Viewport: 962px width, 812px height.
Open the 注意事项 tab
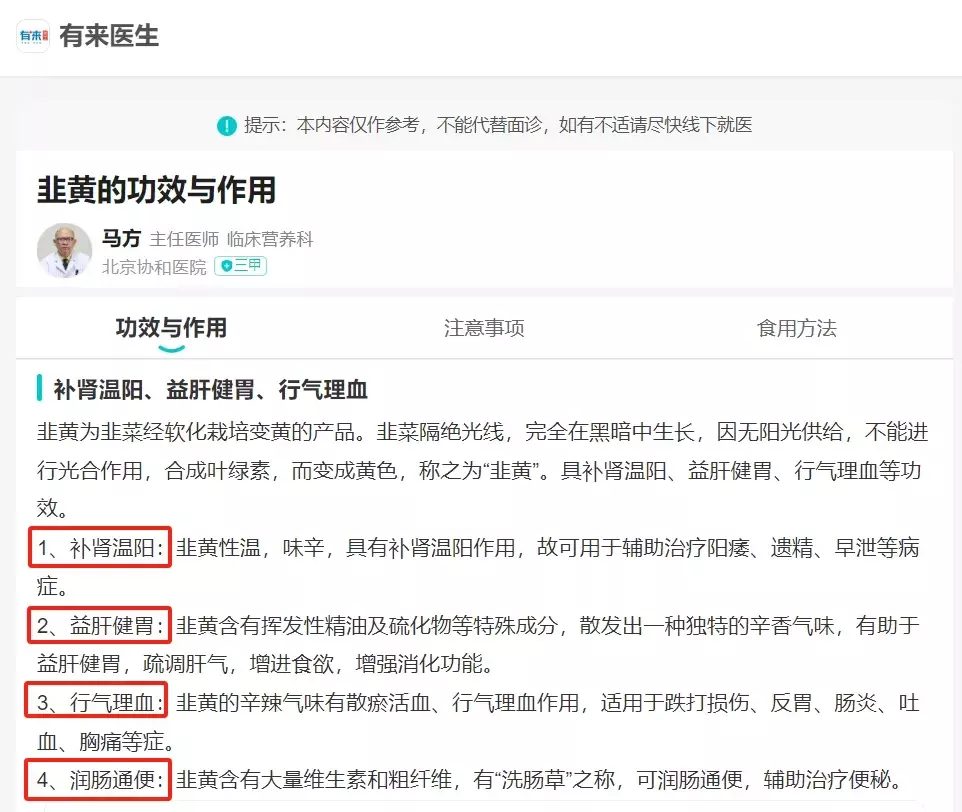(x=484, y=328)
